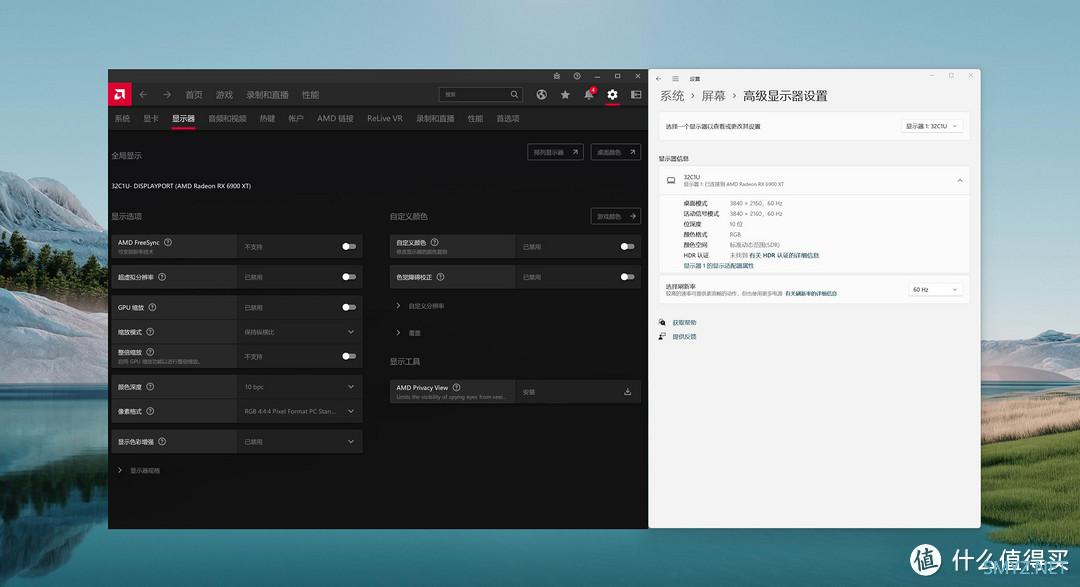
Task: Click the AMD logo in the Radeon software
Action: pyautogui.click(x=120, y=94)
